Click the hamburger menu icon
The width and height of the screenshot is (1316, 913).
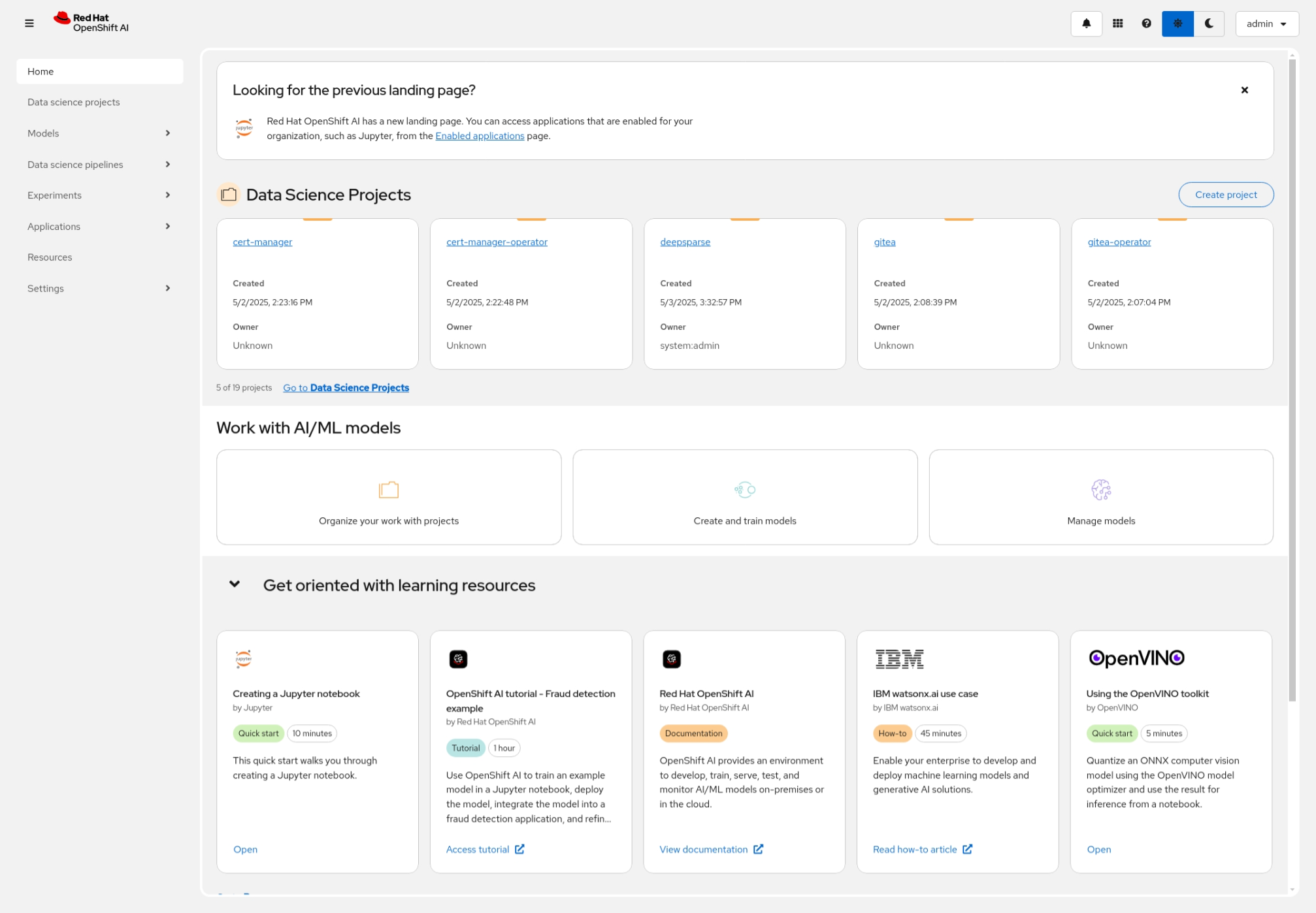click(x=29, y=24)
